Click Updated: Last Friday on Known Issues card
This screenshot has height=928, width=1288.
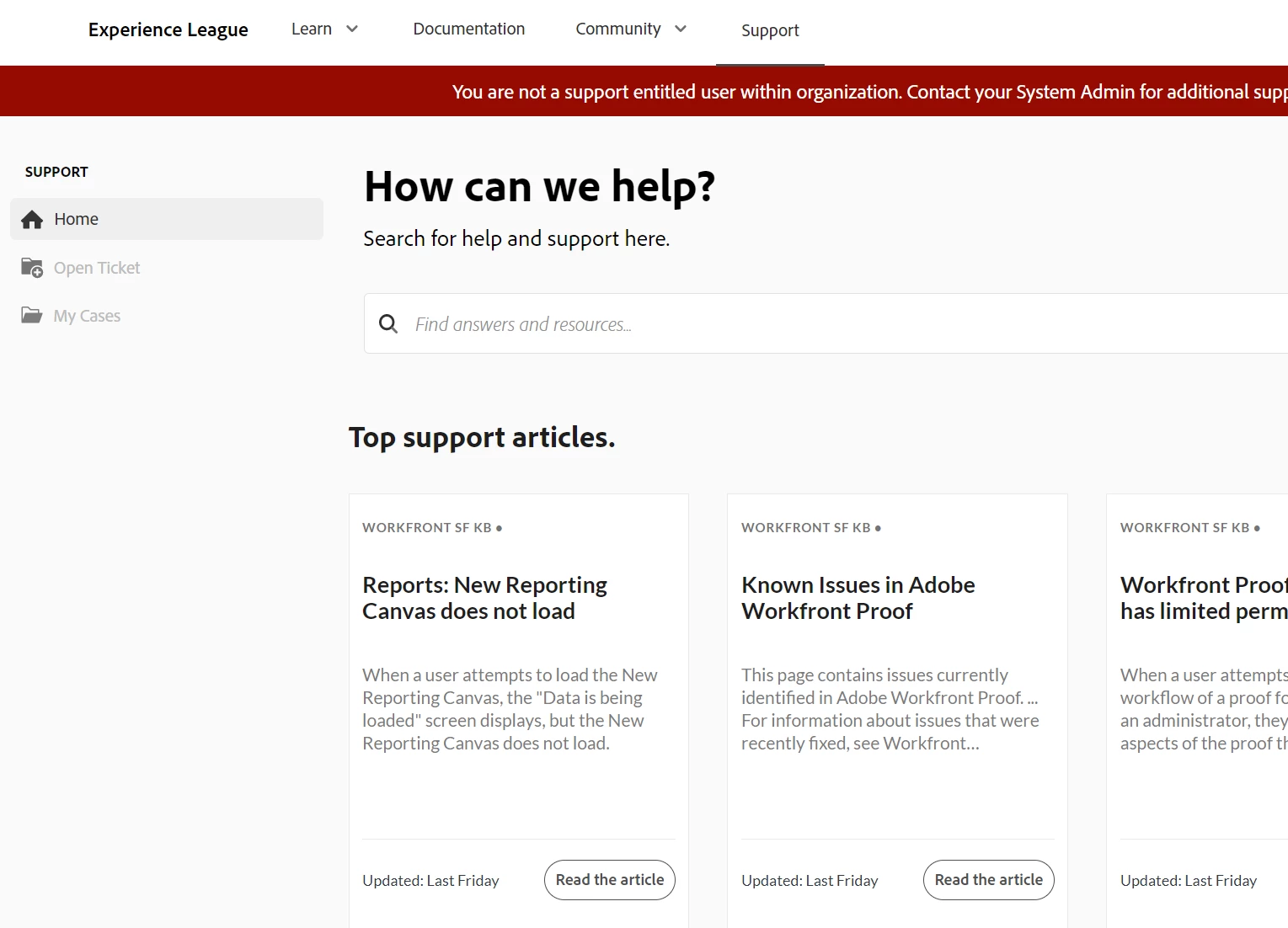810,881
